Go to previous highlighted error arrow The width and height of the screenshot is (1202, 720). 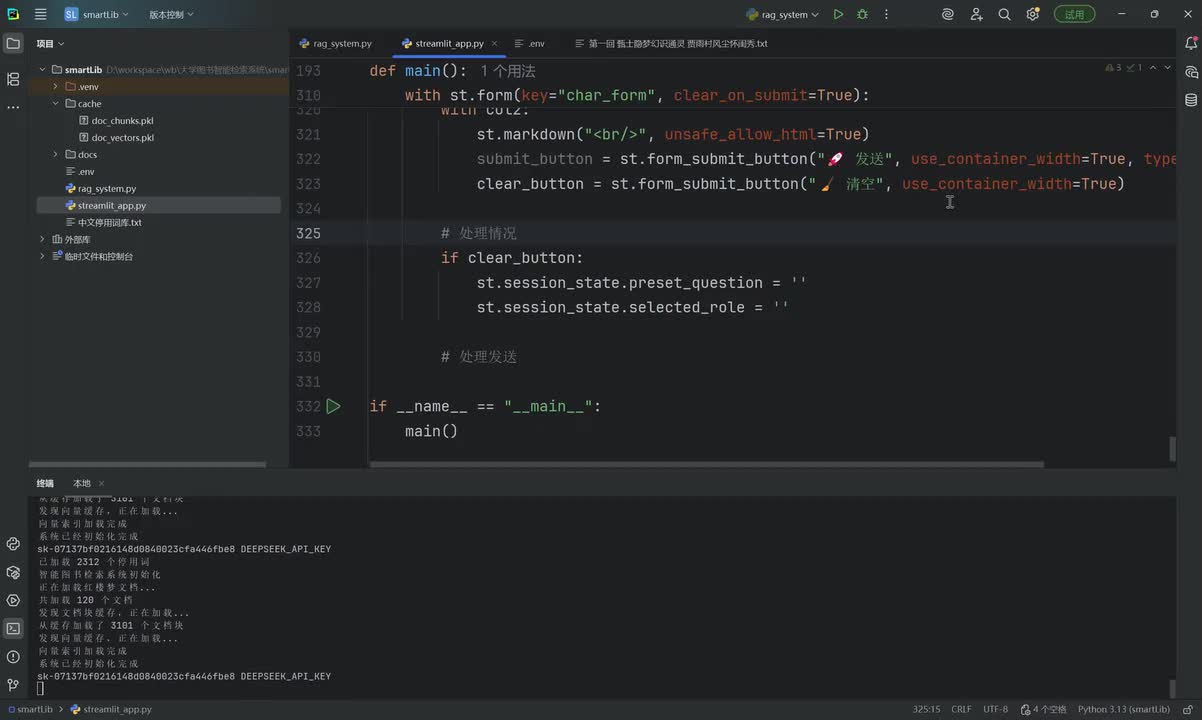pyautogui.click(x=1153, y=68)
